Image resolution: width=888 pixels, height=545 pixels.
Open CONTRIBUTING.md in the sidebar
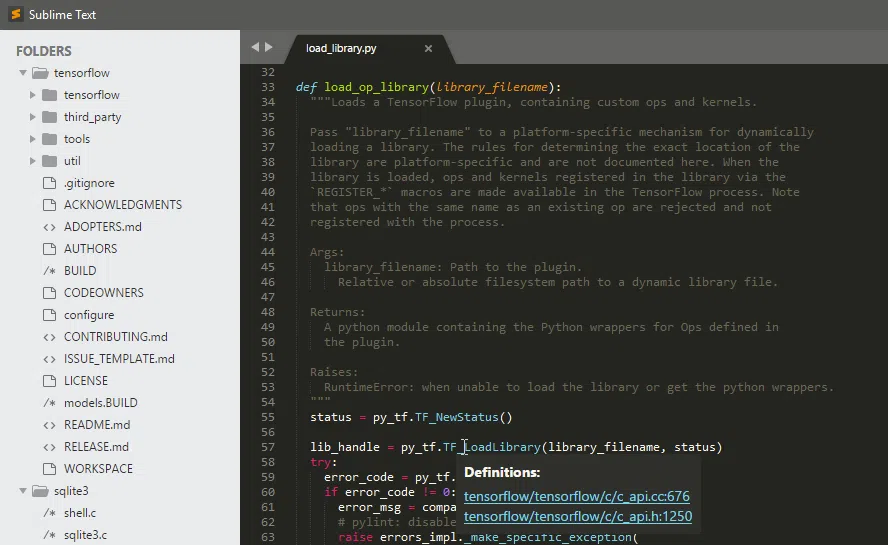pyautogui.click(x=115, y=337)
